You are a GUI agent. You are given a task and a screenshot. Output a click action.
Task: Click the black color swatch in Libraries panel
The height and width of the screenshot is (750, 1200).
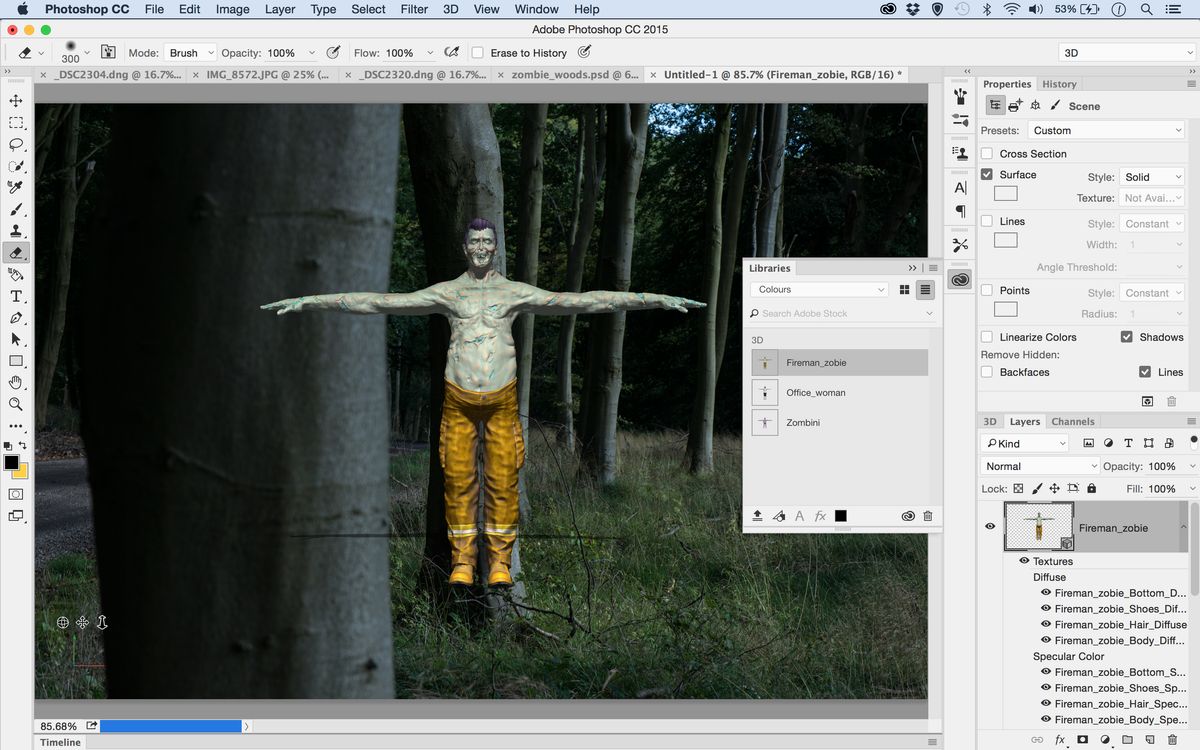(x=841, y=515)
